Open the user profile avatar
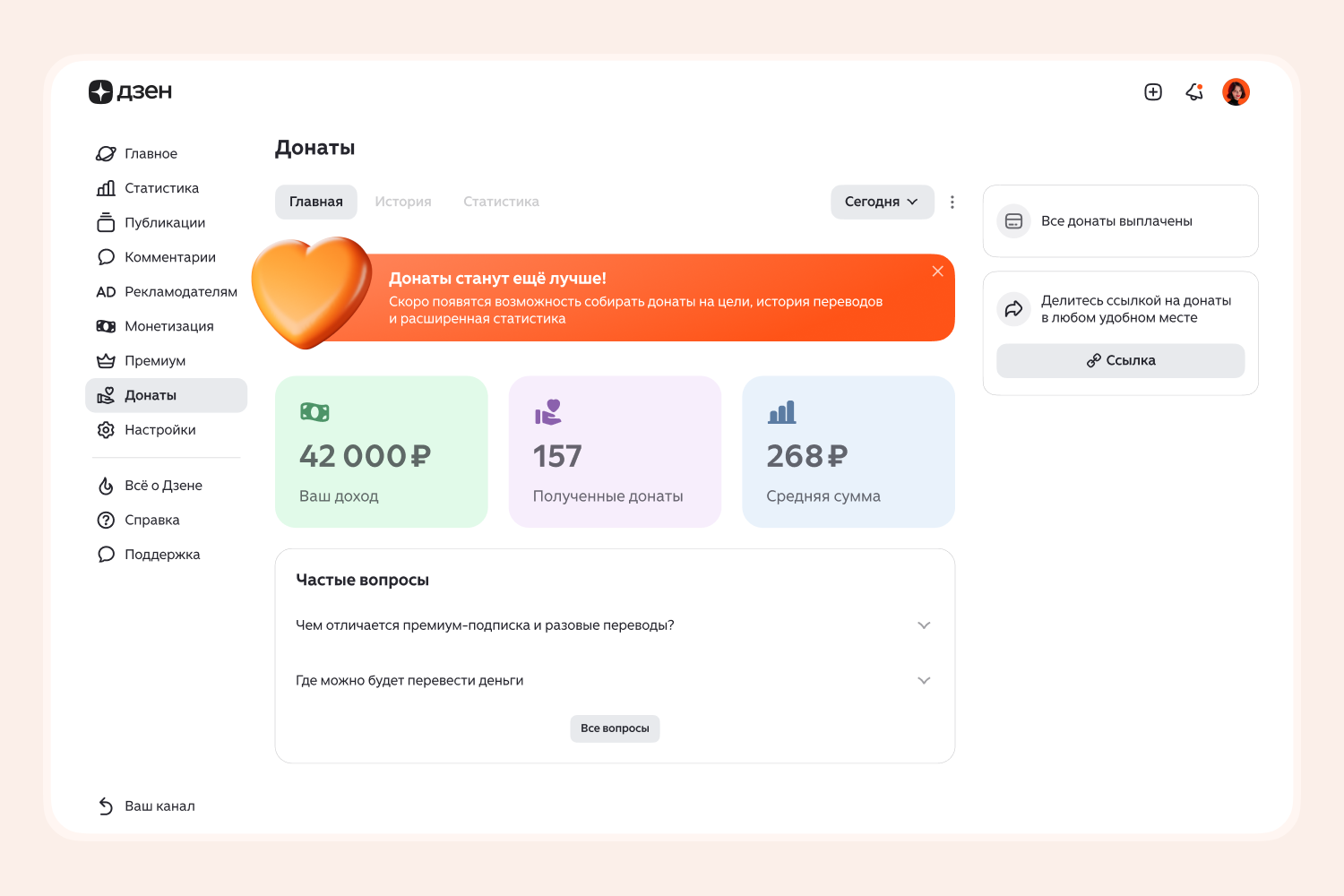Screen dimensions: 1344x896 click(x=1236, y=92)
